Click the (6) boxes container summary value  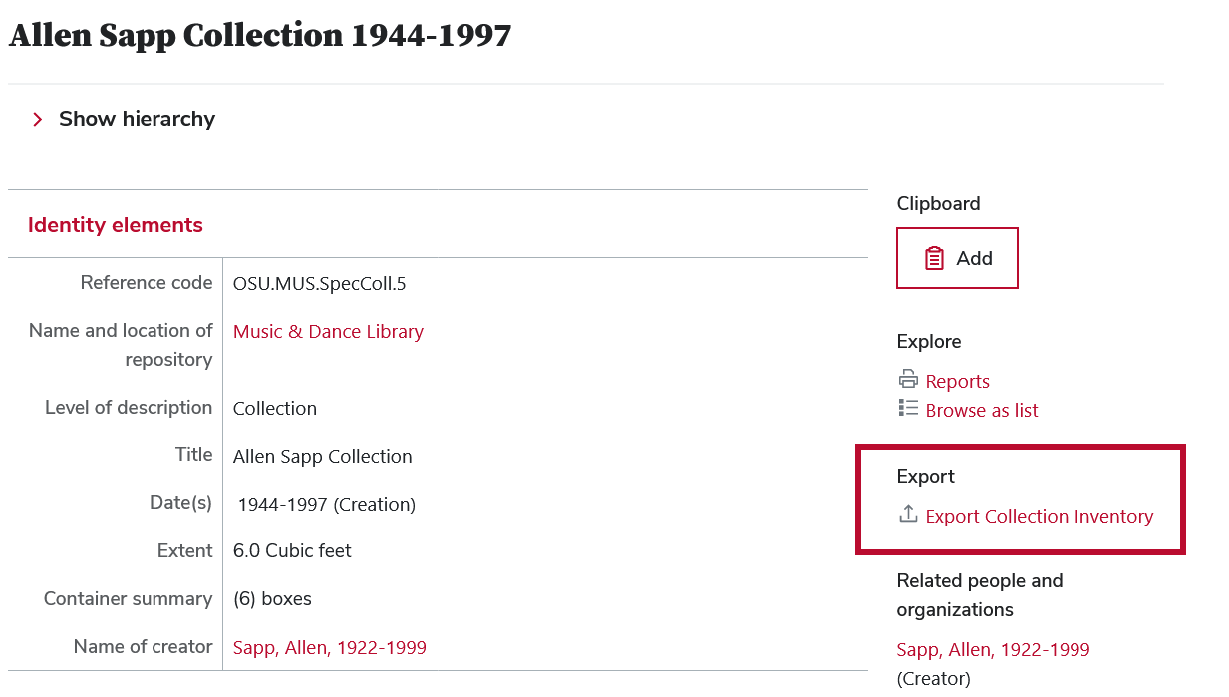pyautogui.click(x=272, y=598)
